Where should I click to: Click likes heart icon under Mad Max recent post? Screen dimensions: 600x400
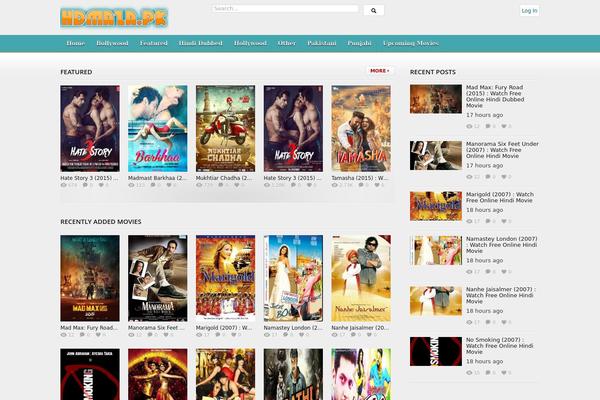tap(504, 126)
